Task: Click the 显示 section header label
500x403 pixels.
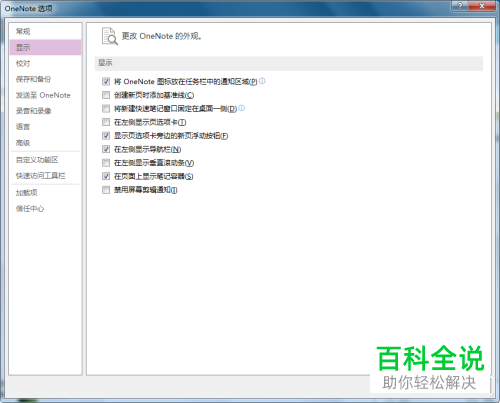Action: pos(105,63)
